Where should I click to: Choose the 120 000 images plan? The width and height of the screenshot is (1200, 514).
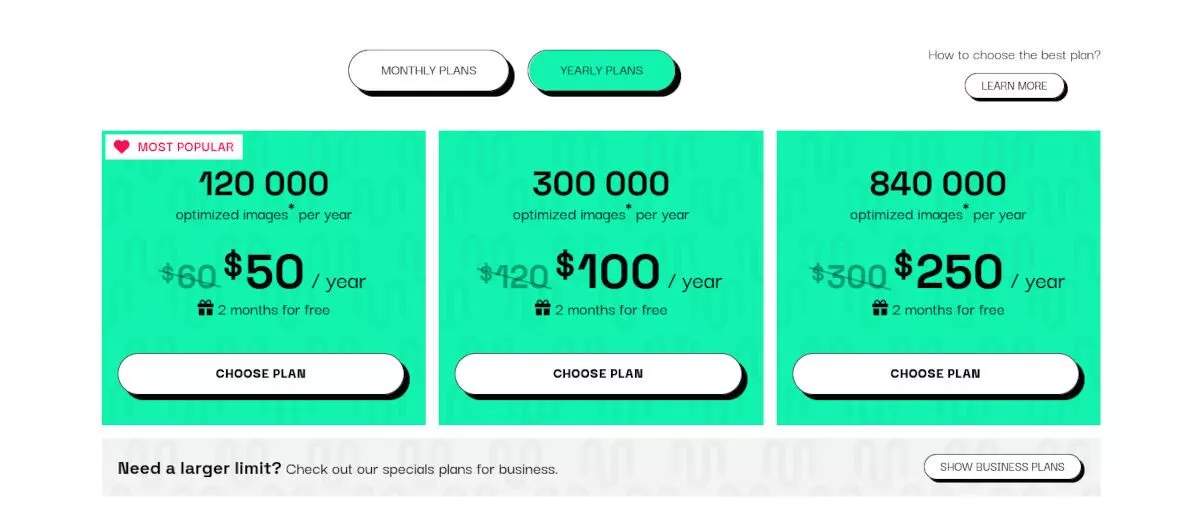pyautogui.click(x=261, y=374)
